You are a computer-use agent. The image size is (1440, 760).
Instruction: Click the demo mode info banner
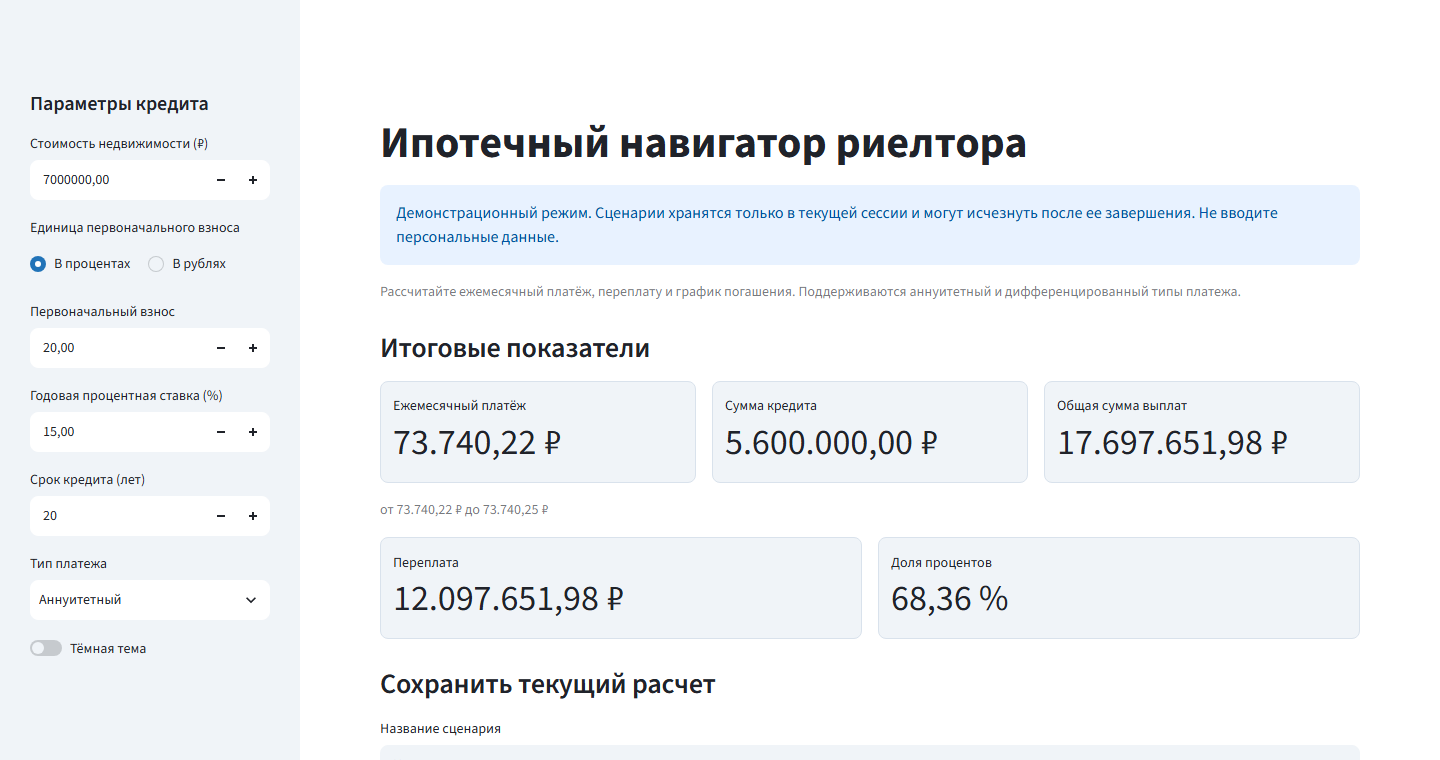click(x=870, y=225)
